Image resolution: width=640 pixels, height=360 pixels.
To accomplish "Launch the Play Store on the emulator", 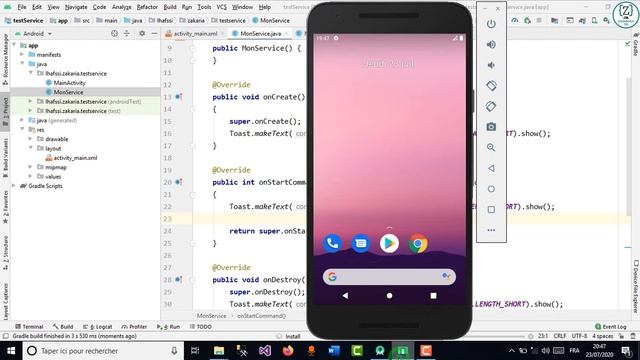I will 389,243.
